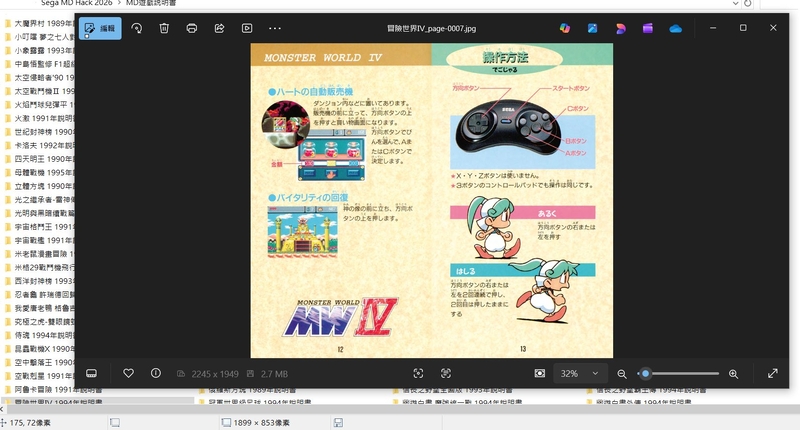The width and height of the screenshot is (800, 430).
Task: Select the 太空戰鬥機II folder
Action: (x=40, y=91)
